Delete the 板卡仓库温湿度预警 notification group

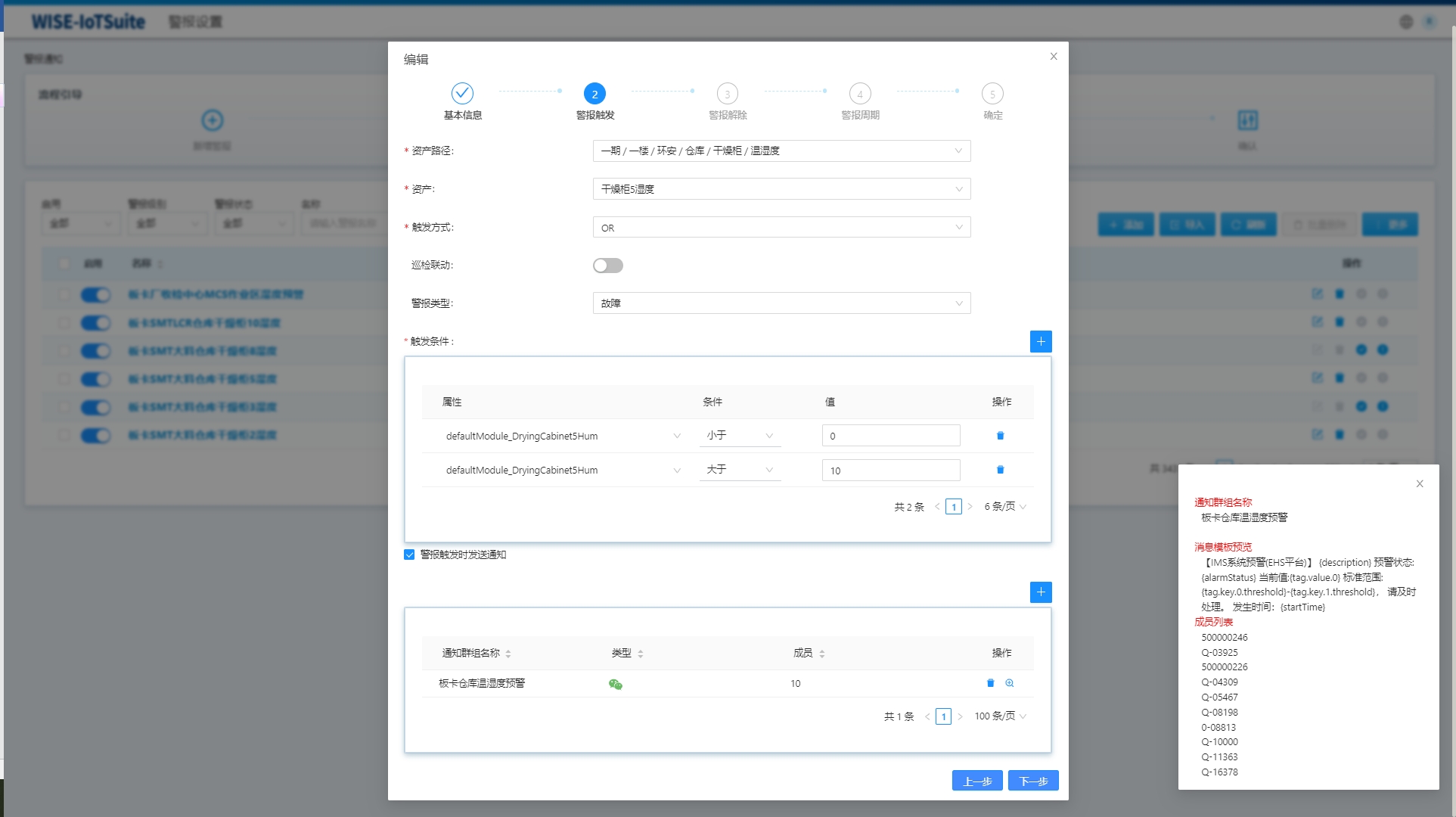point(990,683)
